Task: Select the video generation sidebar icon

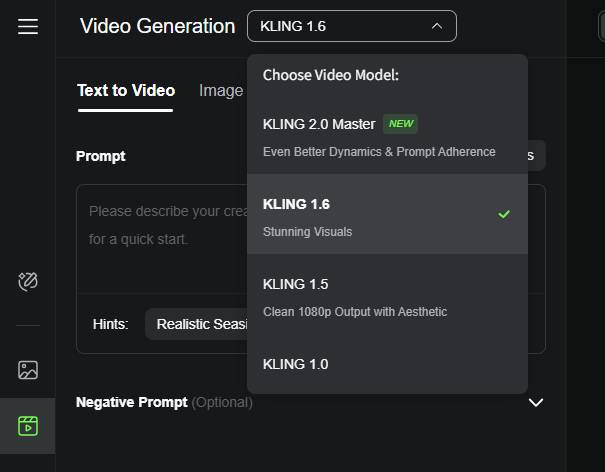Action: (x=28, y=426)
